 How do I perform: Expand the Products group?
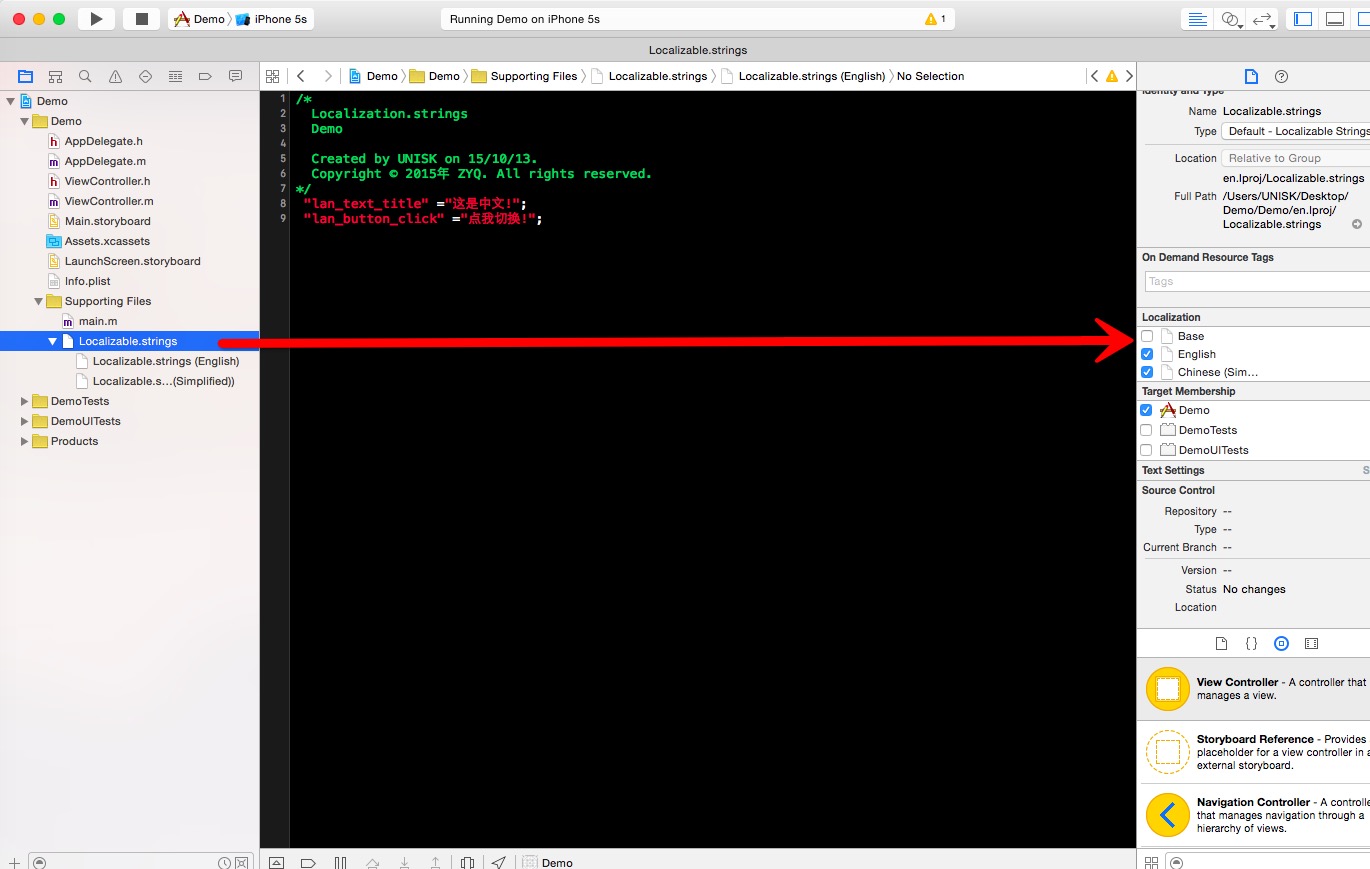[x=25, y=441]
